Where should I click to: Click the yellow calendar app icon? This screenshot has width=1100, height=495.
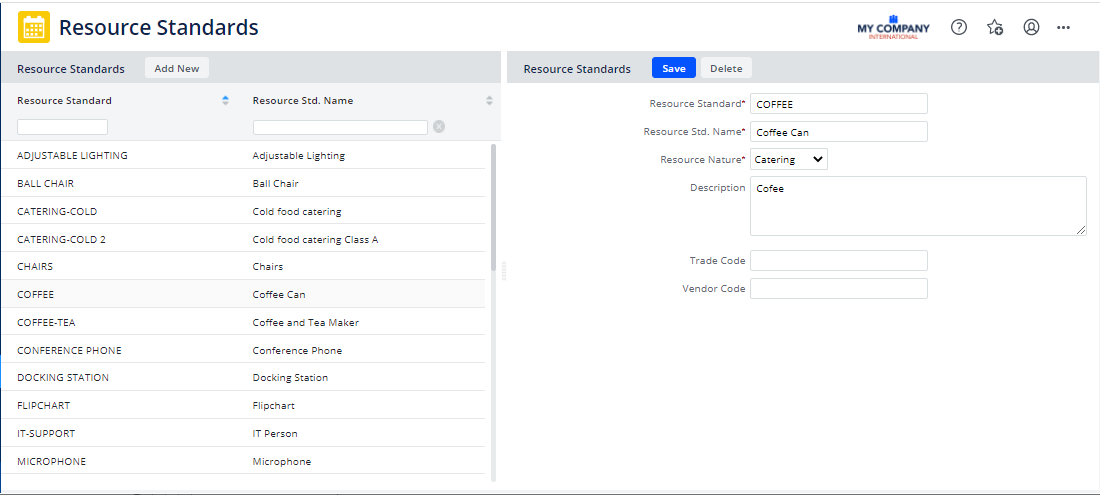33,27
